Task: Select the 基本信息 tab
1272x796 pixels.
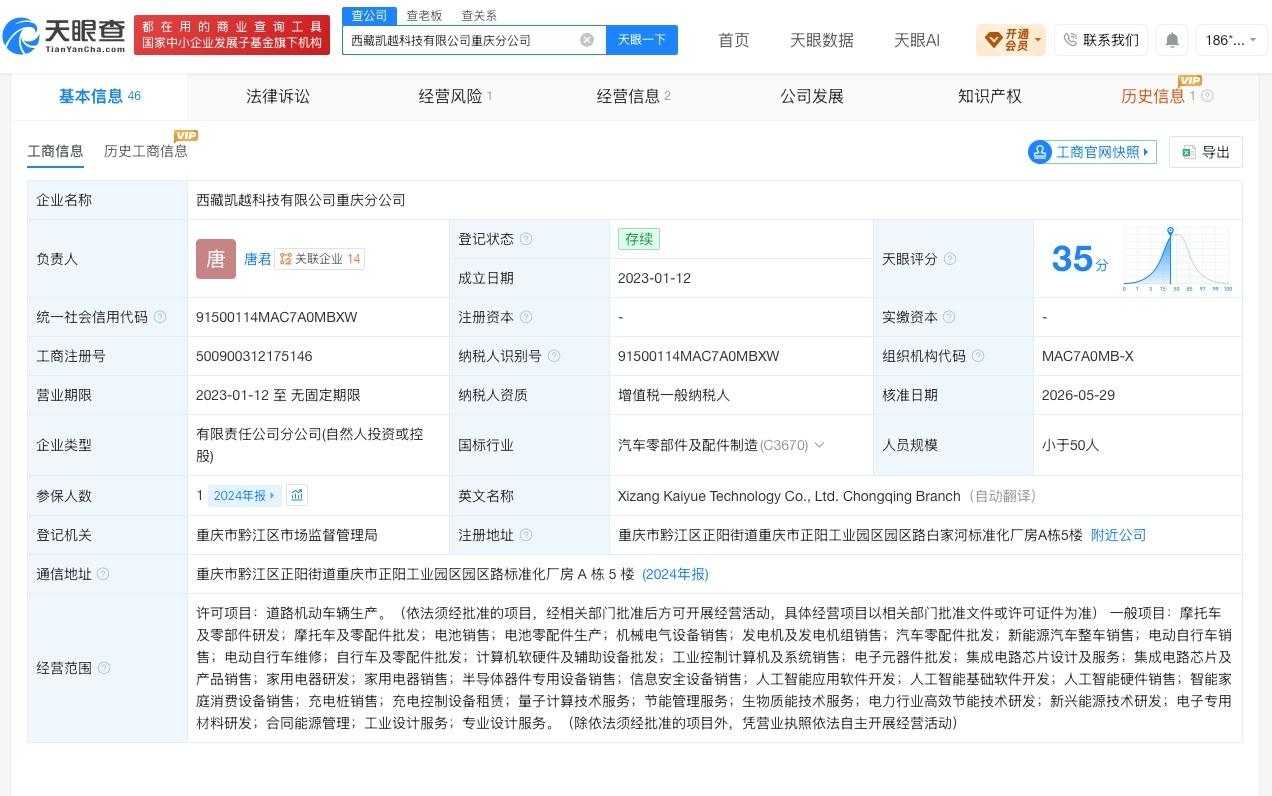Action: coord(99,96)
